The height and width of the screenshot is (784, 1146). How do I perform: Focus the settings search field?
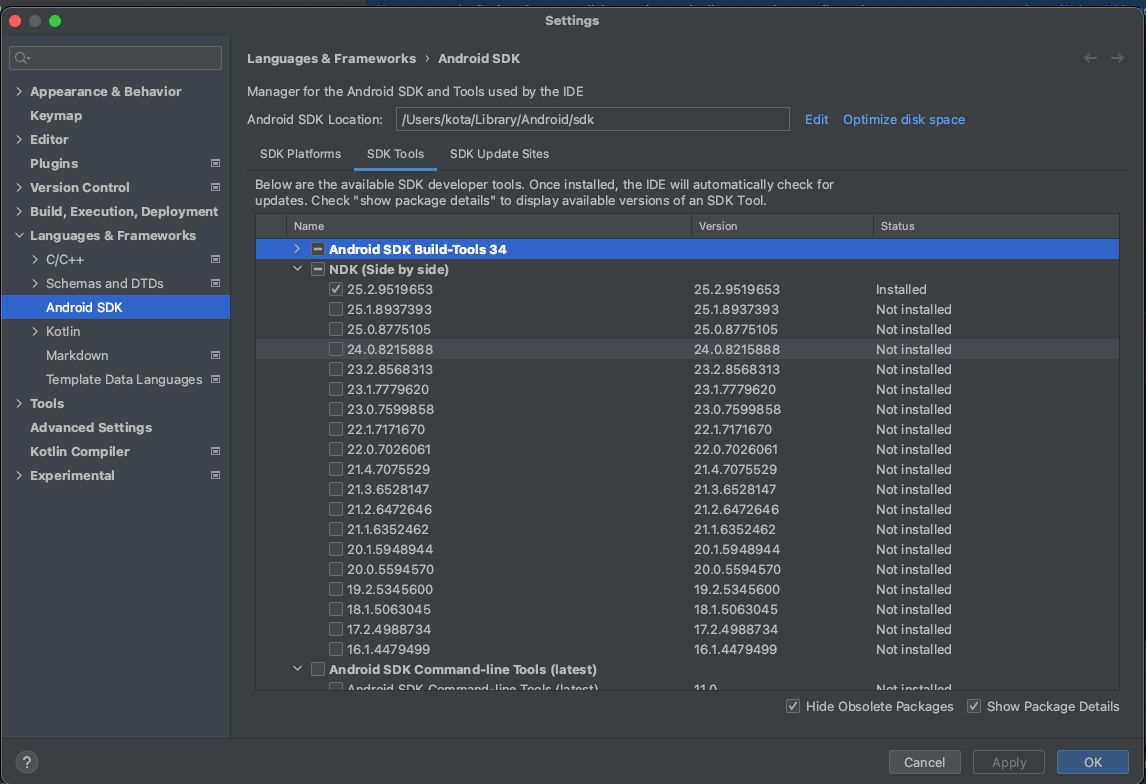[x=115, y=58]
